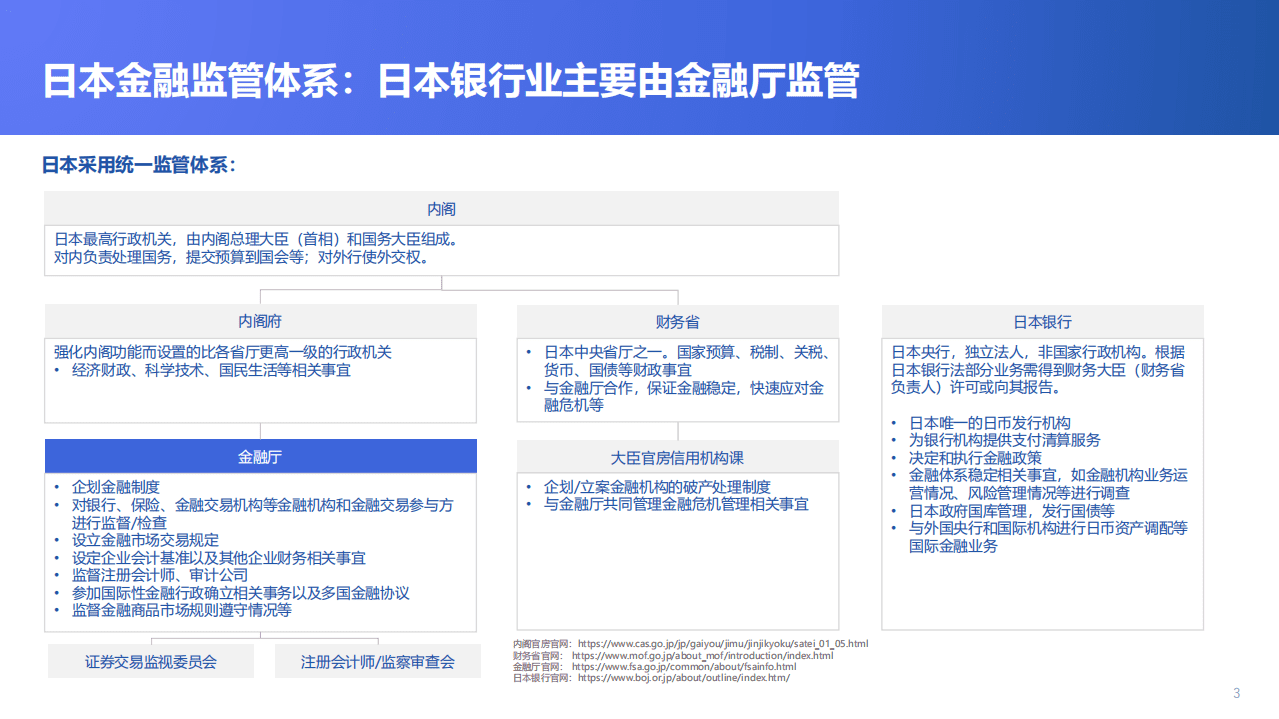This screenshot has width=1279, height=719.
Task: Click the 日本银行 title cell
Action: 1042,321
